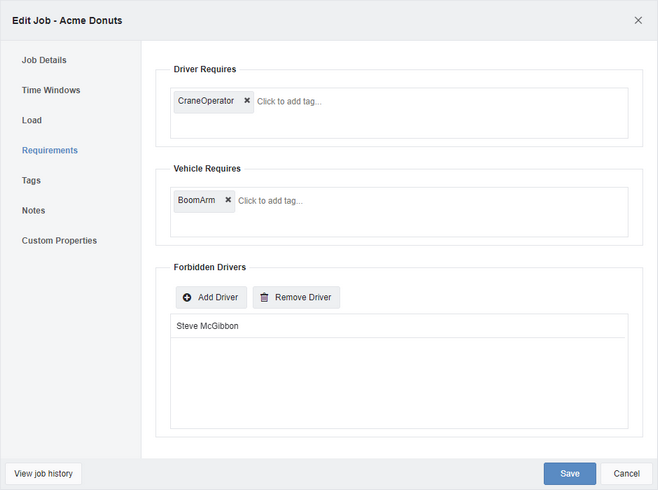The height and width of the screenshot is (490, 658).
Task: Save the job changes
Action: (x=569, y=474)
